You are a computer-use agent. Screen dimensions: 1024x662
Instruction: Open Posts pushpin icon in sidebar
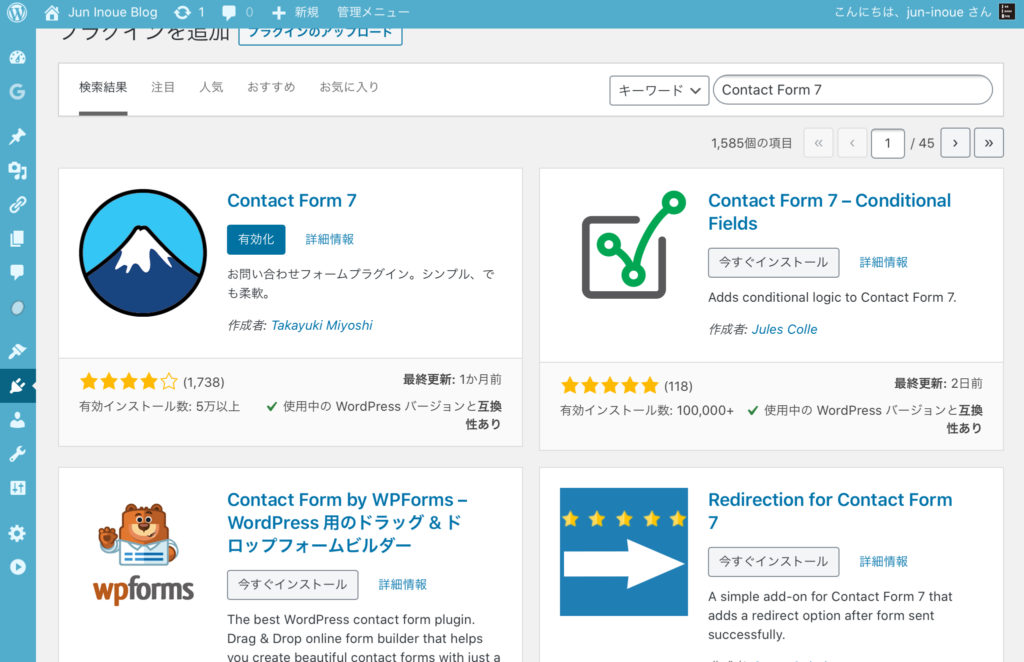[x=18, y=136]
